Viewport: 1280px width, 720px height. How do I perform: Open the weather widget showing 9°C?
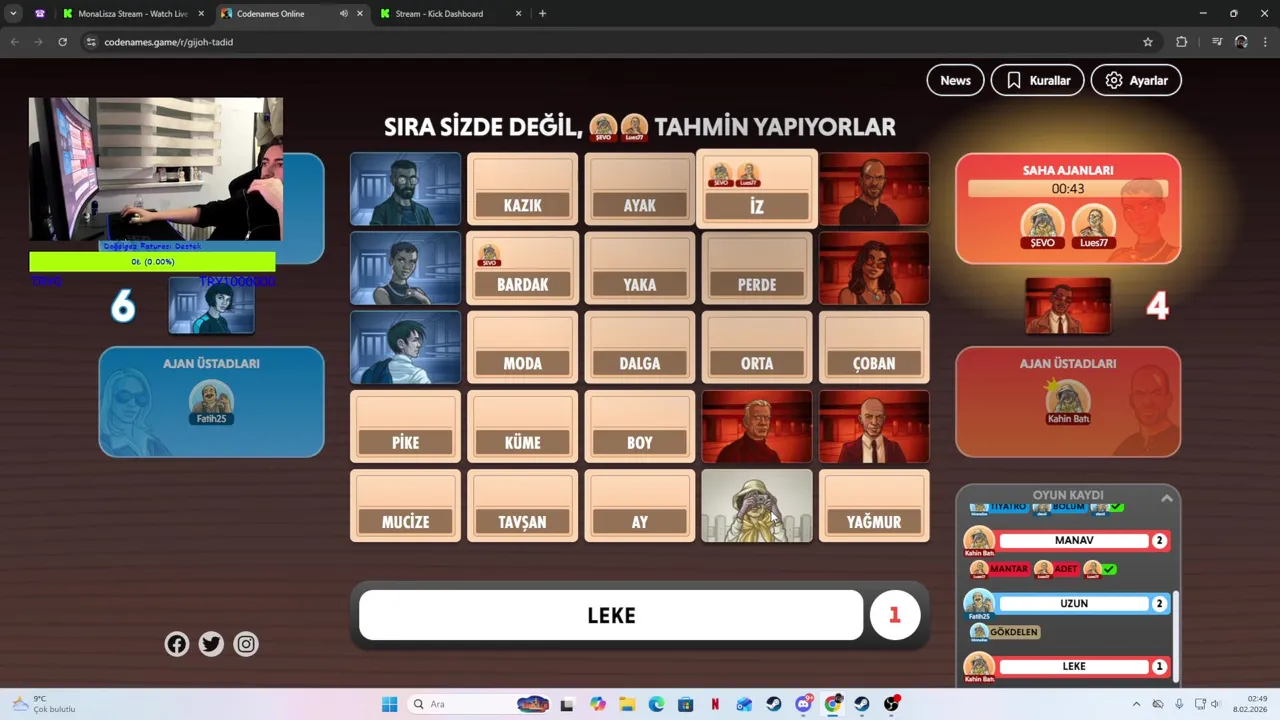[44, 704]
